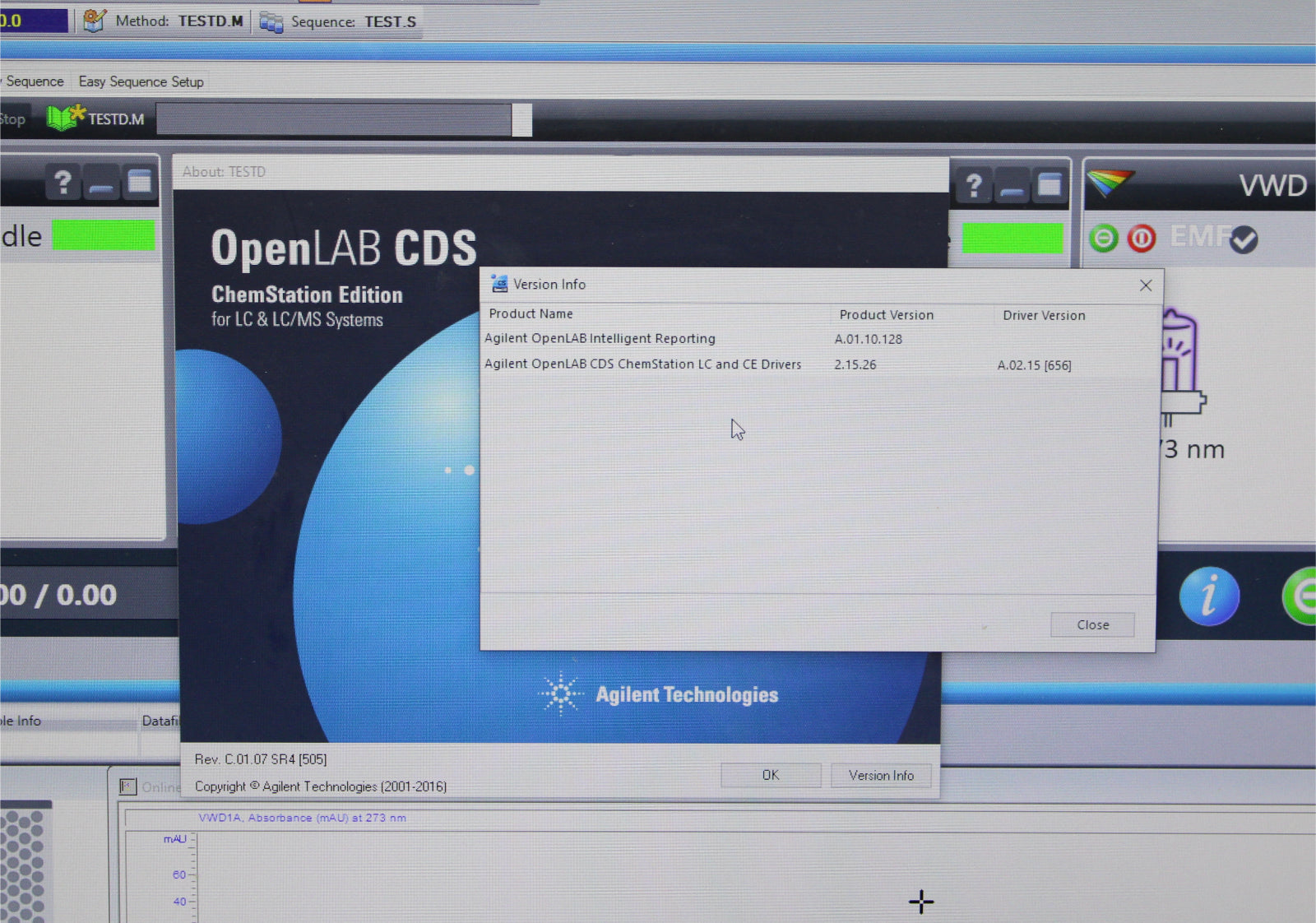The image size is (1316, 923).
Task: Click the green lamp-on circle icon in VWD
Action: [1104, 239]
